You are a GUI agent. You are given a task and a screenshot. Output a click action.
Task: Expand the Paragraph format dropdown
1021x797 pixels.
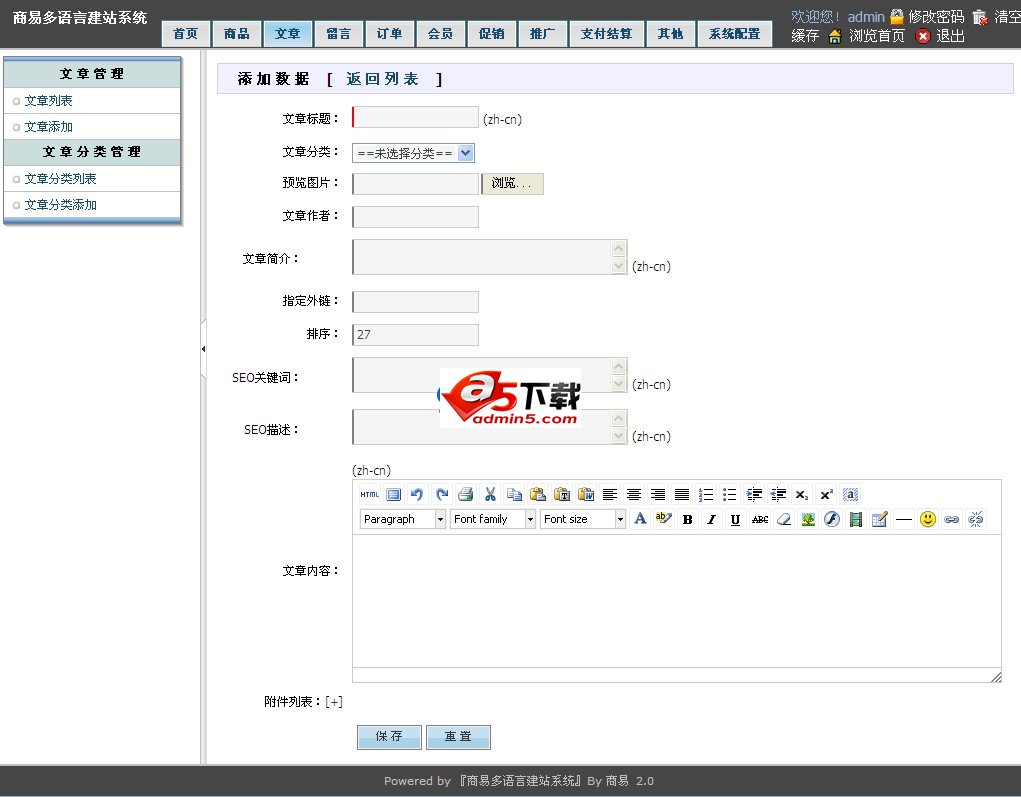pyautogui.click(x=403, y=520)
